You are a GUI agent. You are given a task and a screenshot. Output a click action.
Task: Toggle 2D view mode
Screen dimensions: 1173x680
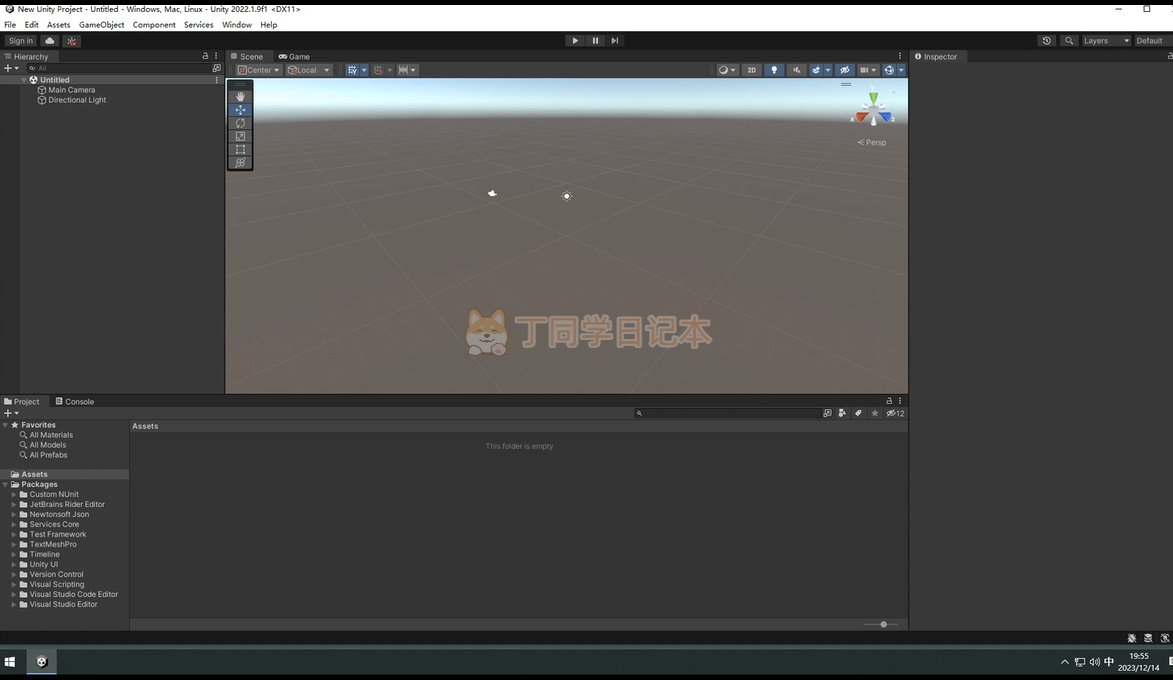(x=751, y=70)
